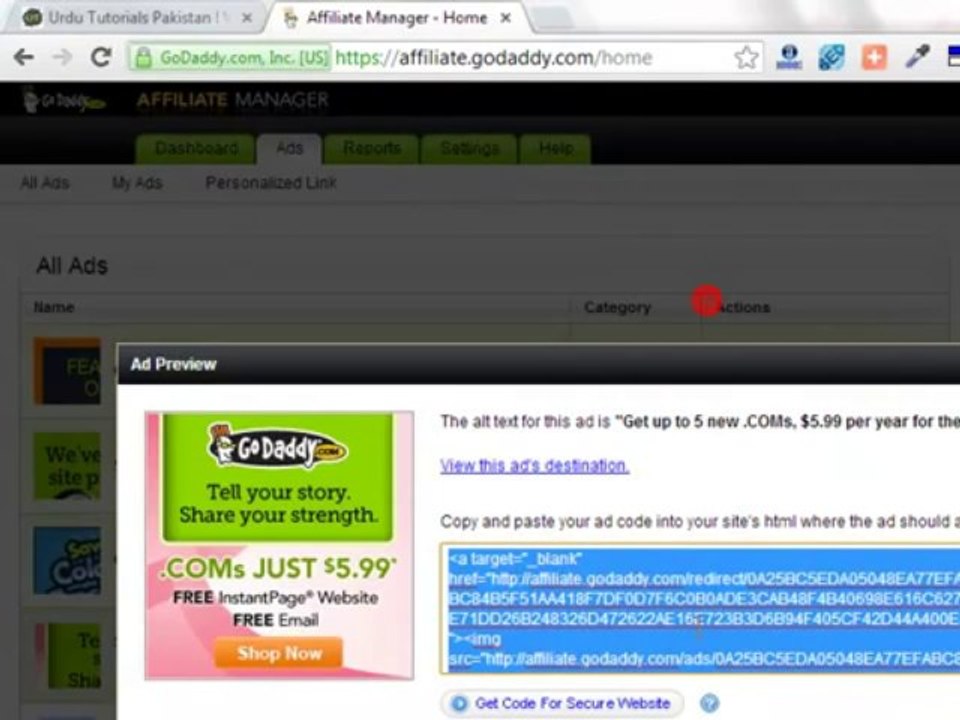The image size is (960, 720).
Task: Click Get Code For Secure Website button
Action: (562, 703)
